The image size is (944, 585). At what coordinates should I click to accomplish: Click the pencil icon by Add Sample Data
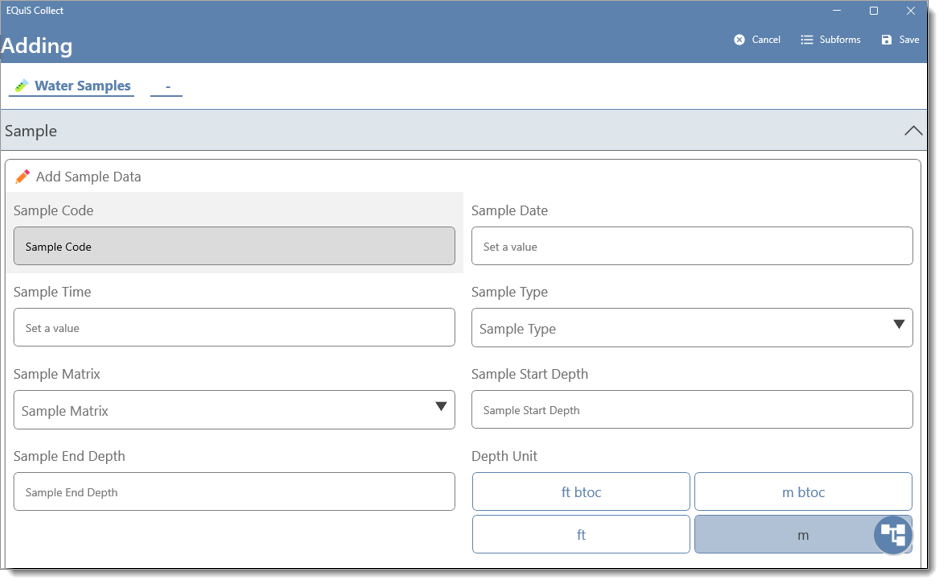click(x=22, y=176)
